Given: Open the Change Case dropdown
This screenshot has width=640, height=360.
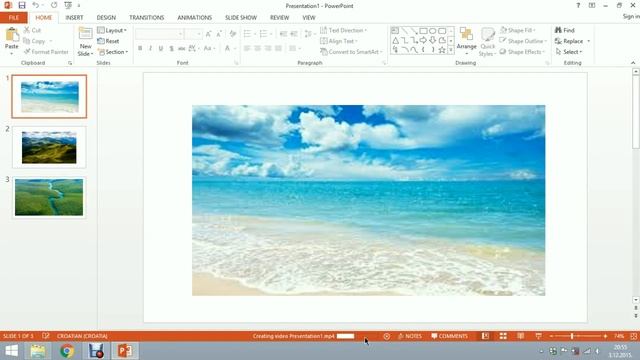Looking at the screenshot, I should [x=209, y=49].
